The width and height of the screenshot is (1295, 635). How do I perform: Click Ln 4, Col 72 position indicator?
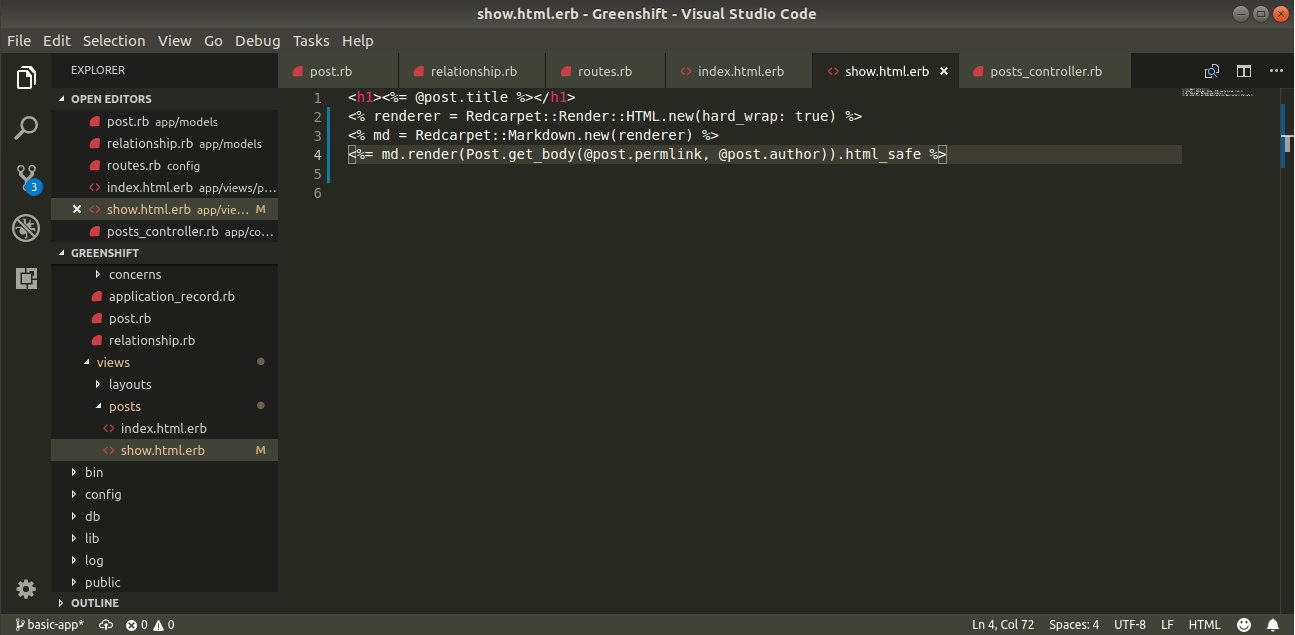pyautogui.click(x=1003, y=625)
